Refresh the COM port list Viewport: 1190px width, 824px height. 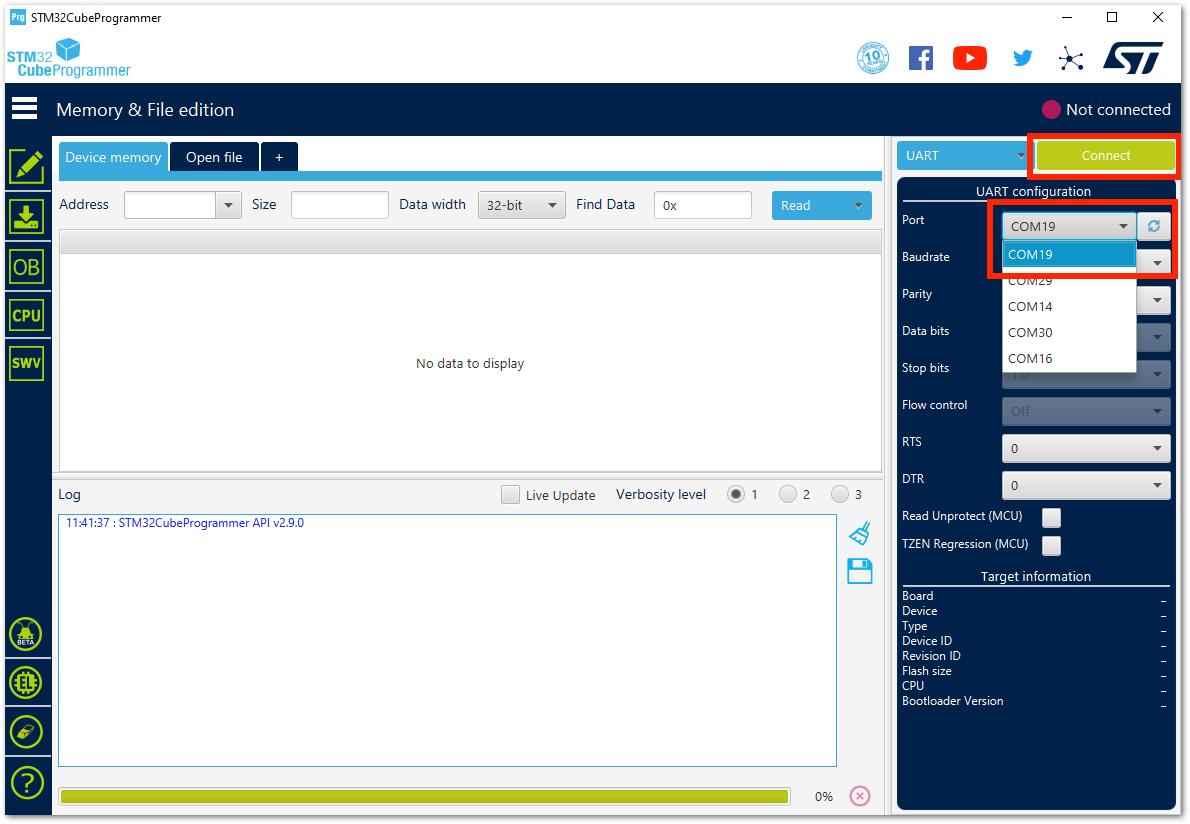[1154, 226]
